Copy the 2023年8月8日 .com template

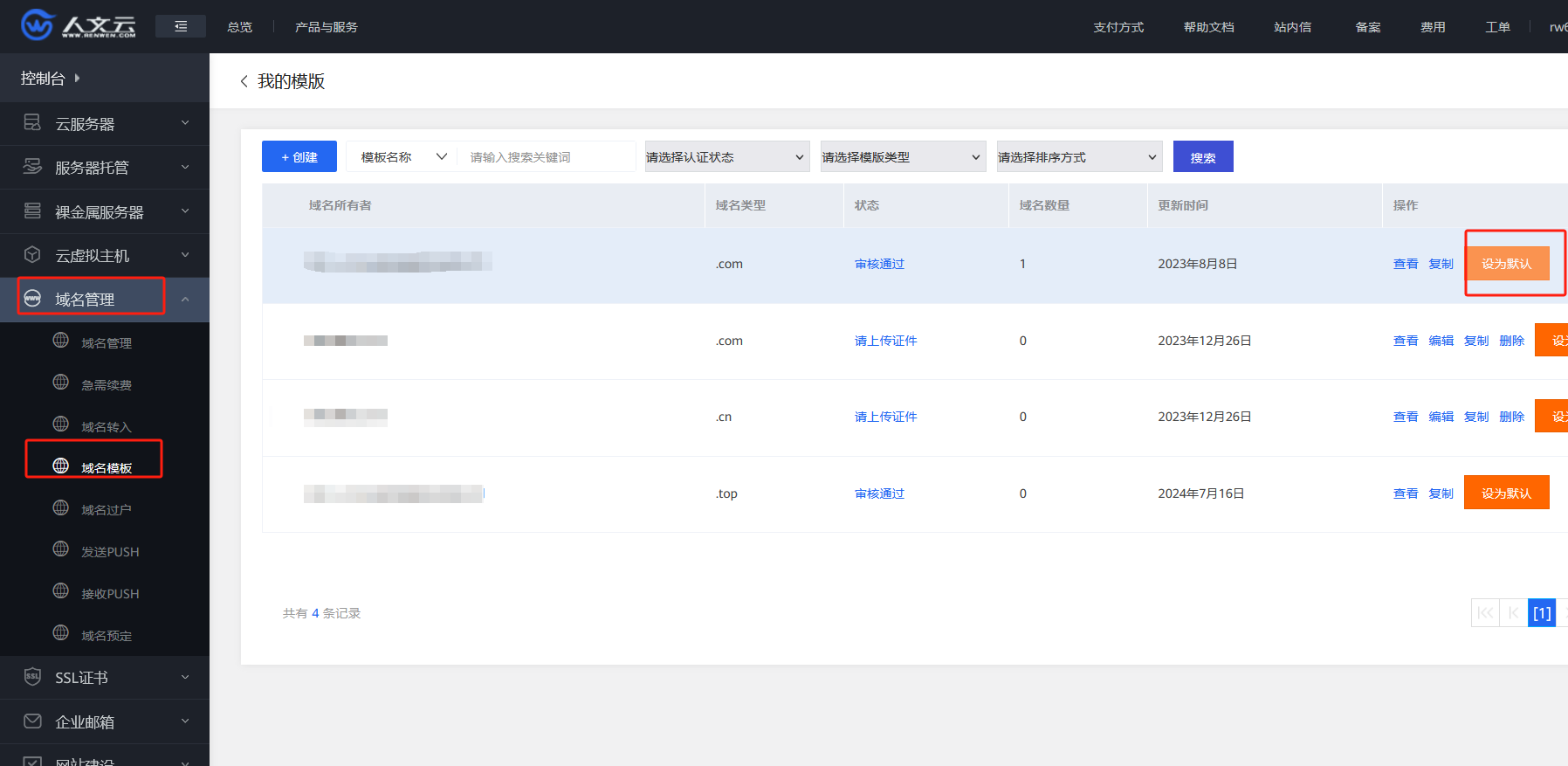point(1441,264)
